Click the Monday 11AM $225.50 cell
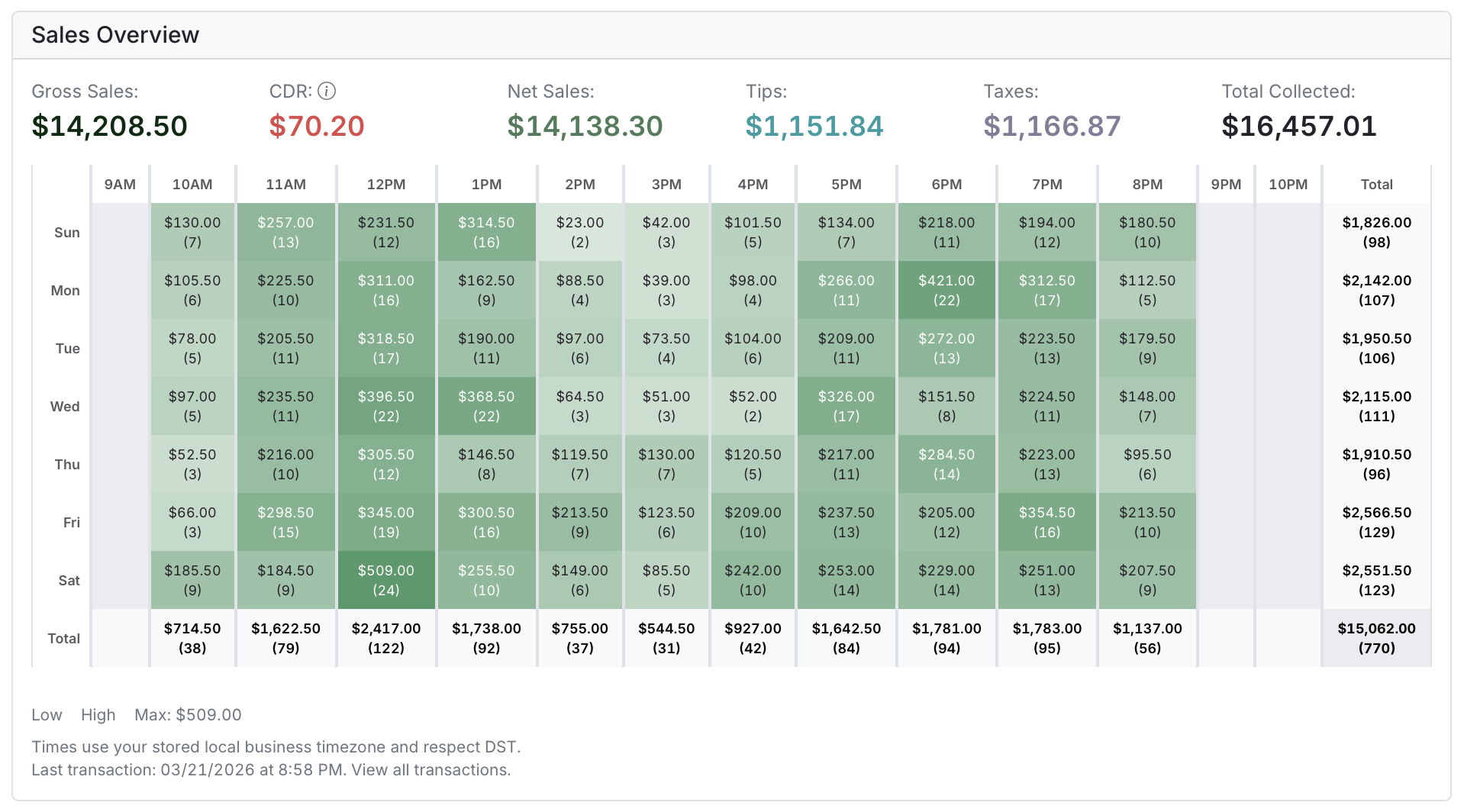The height and width of the screenshot is (812, 1464). 285,290
